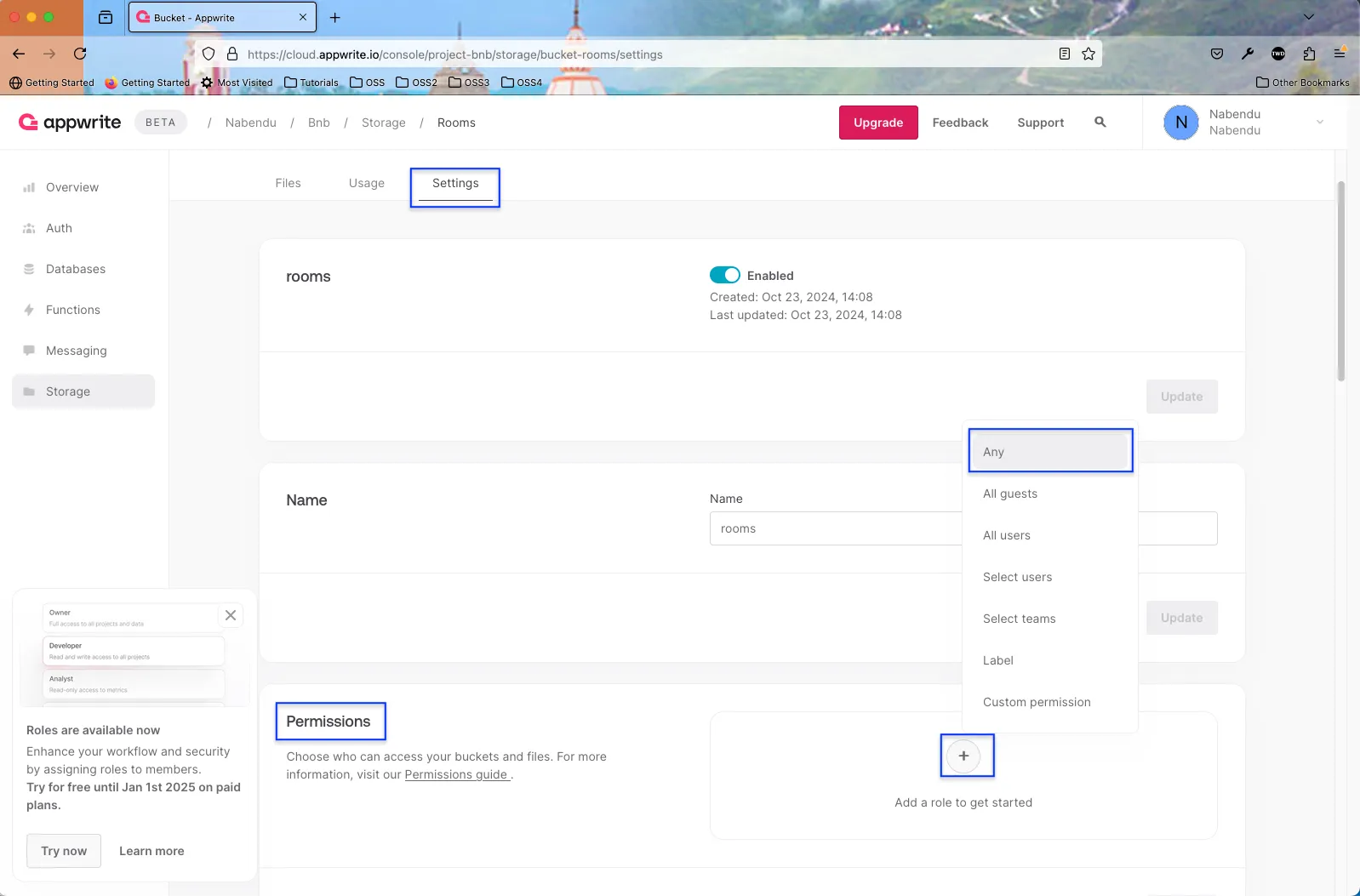The width and height of the screenshot is (1360, 896).
Task: Open Most Visited bookmarks
Action: tap(237, 83)
